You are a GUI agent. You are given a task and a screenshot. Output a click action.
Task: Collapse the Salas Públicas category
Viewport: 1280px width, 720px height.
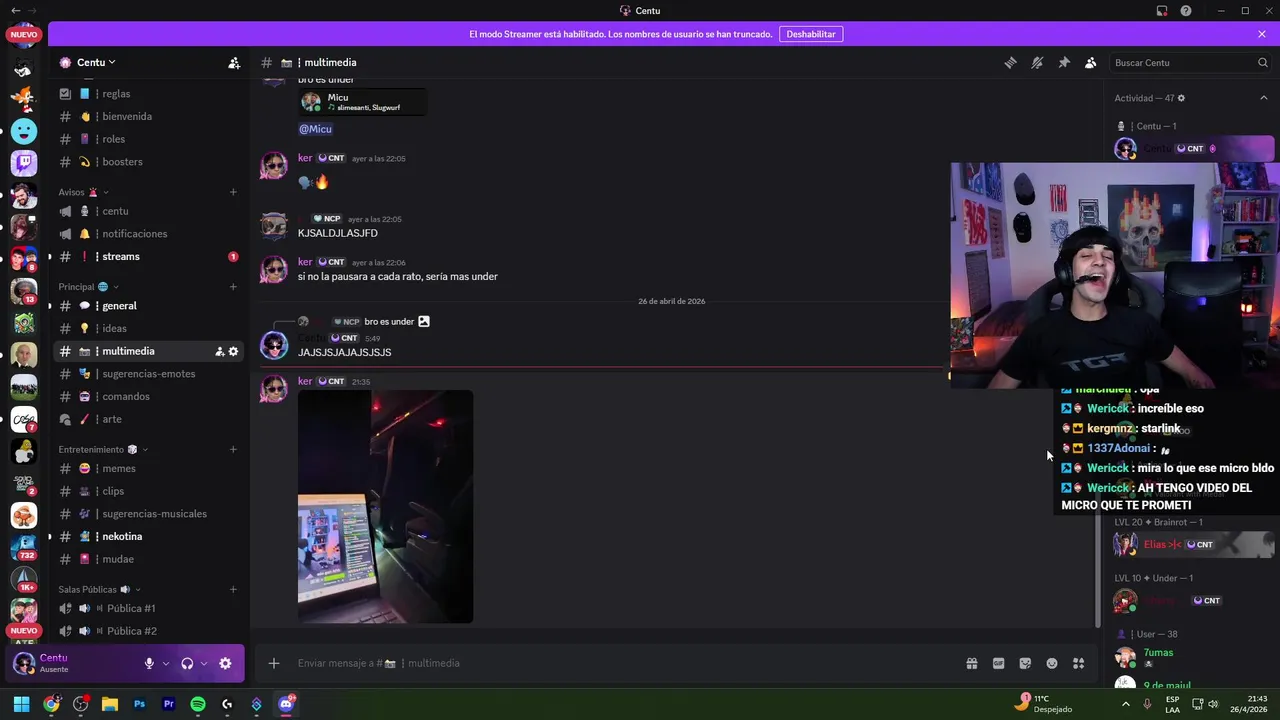point(99,590)
